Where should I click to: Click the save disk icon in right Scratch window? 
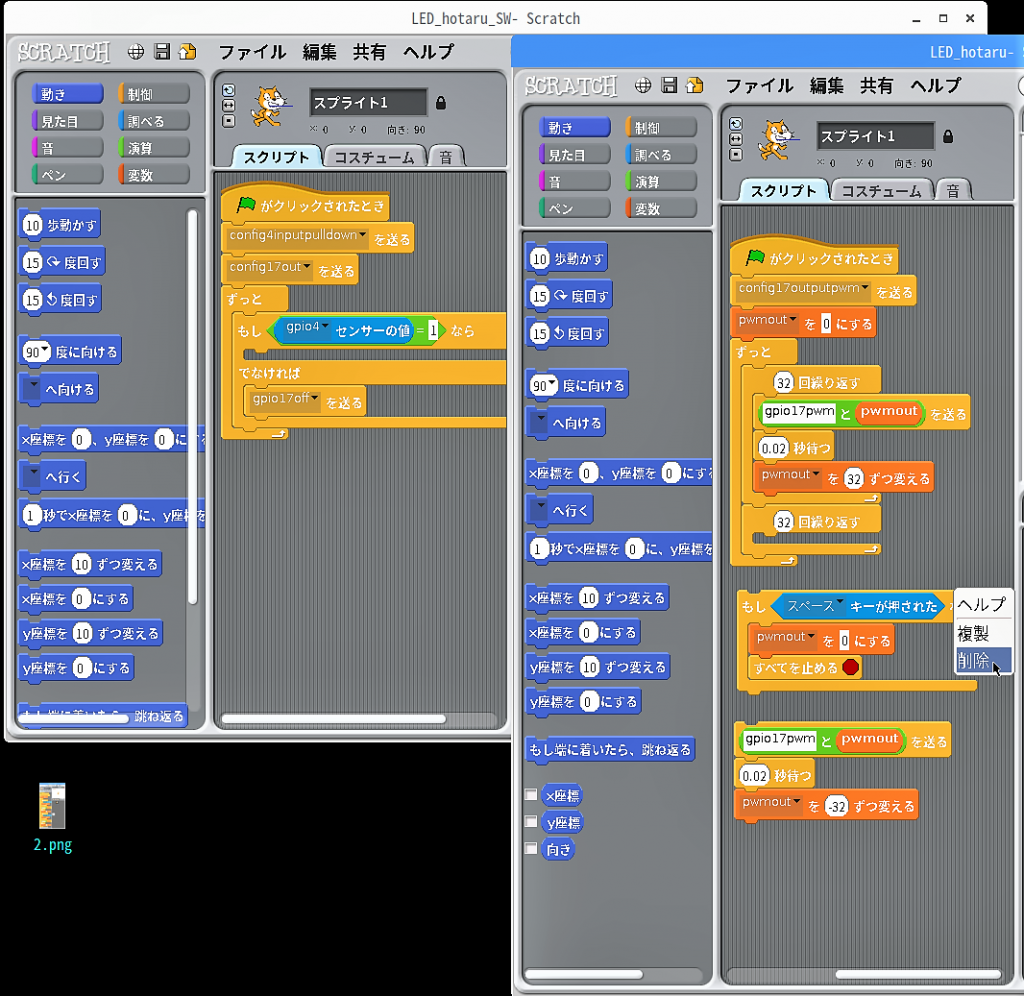(669, 85)
